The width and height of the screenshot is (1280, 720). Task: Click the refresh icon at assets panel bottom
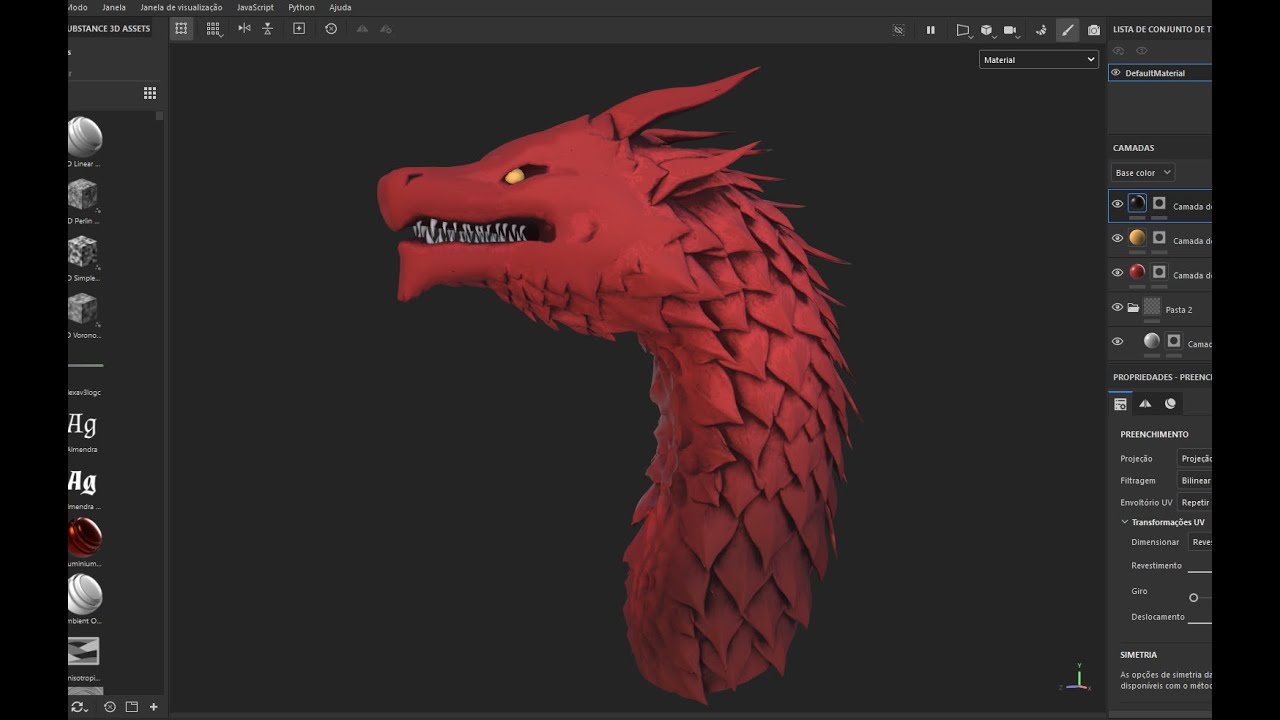pos(78,707)
